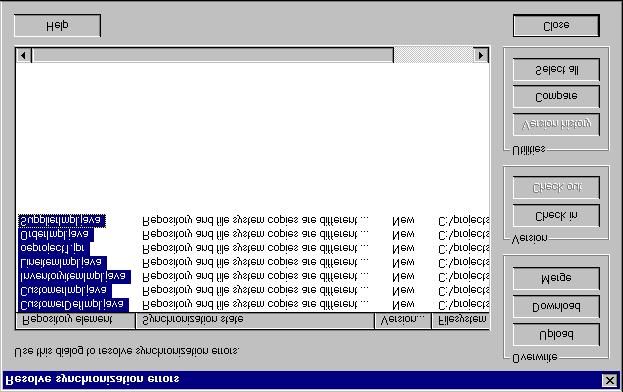This screenshot has width=623, height=392.
Task: Click synchronization state text of OrderImpl.java row
Action: tap(255, 234)
